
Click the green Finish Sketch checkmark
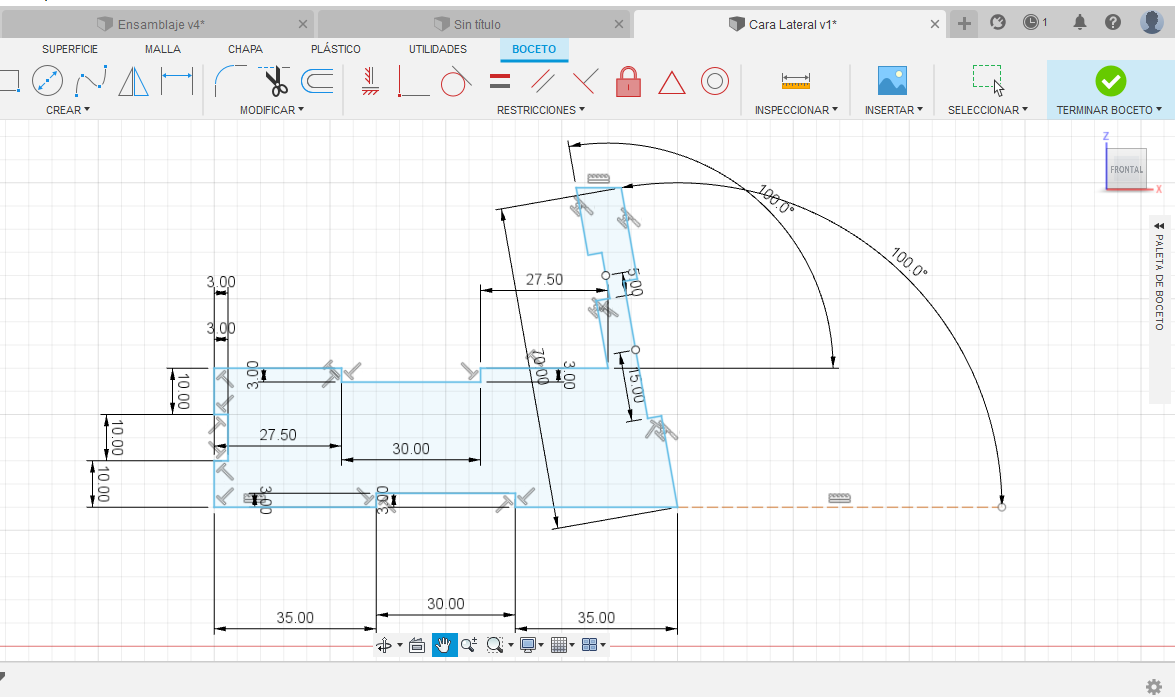click(x=1111, y=81)
